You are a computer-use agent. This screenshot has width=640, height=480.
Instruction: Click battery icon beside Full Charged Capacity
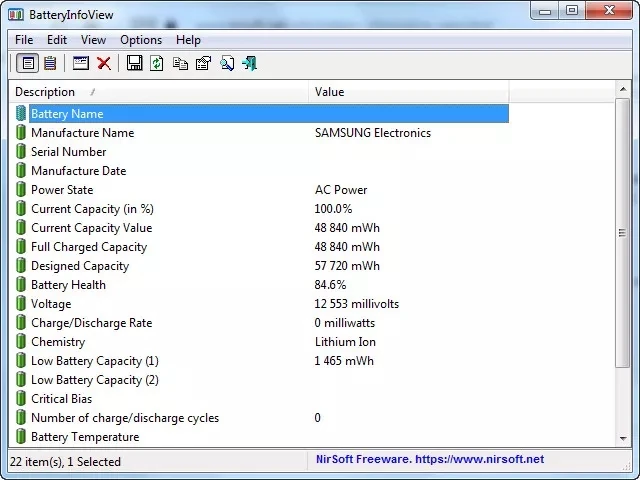click(x=21, y=247)
